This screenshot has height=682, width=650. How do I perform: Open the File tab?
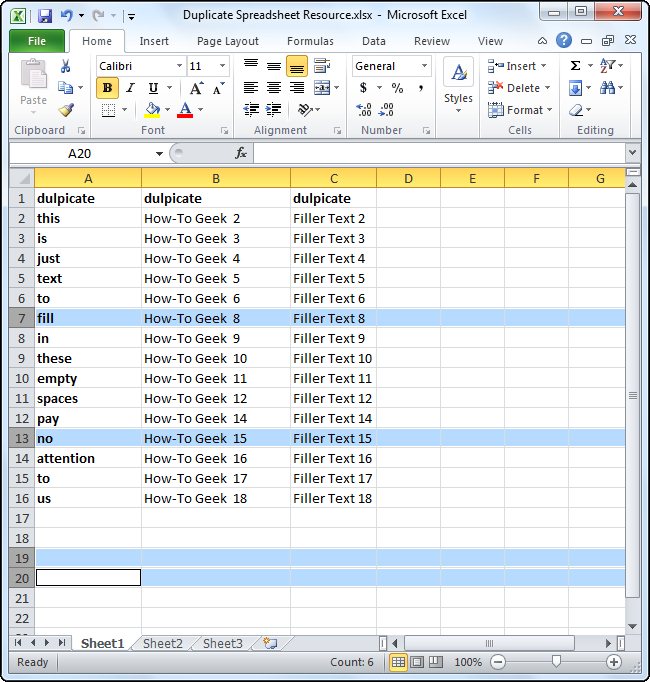coord(37,41)
